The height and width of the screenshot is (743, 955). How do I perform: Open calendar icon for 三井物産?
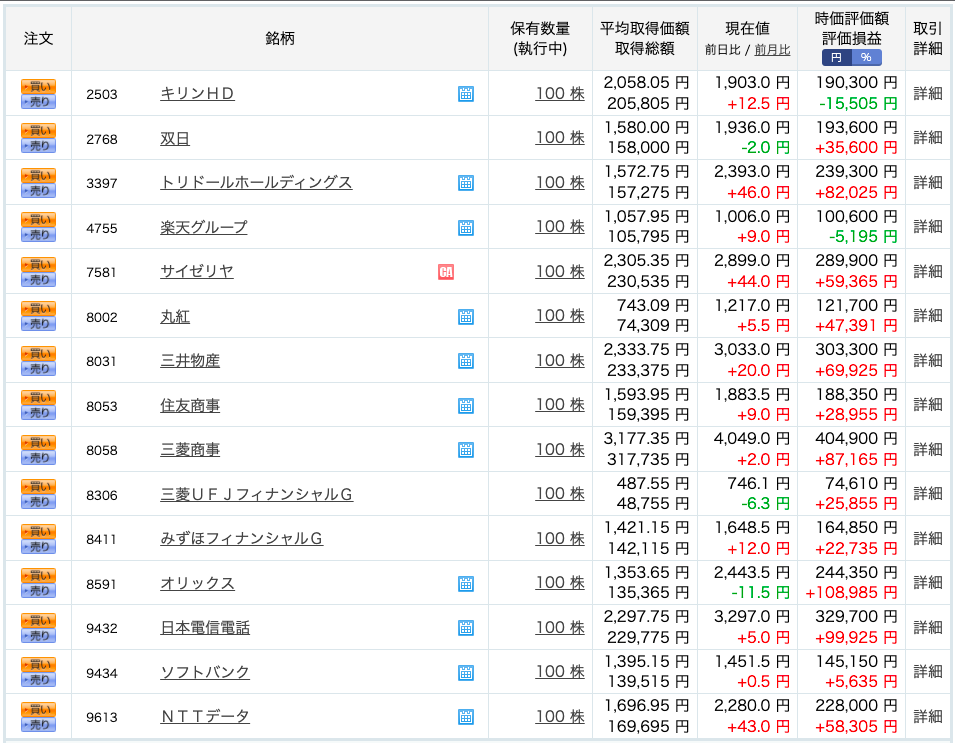[466, 361]
